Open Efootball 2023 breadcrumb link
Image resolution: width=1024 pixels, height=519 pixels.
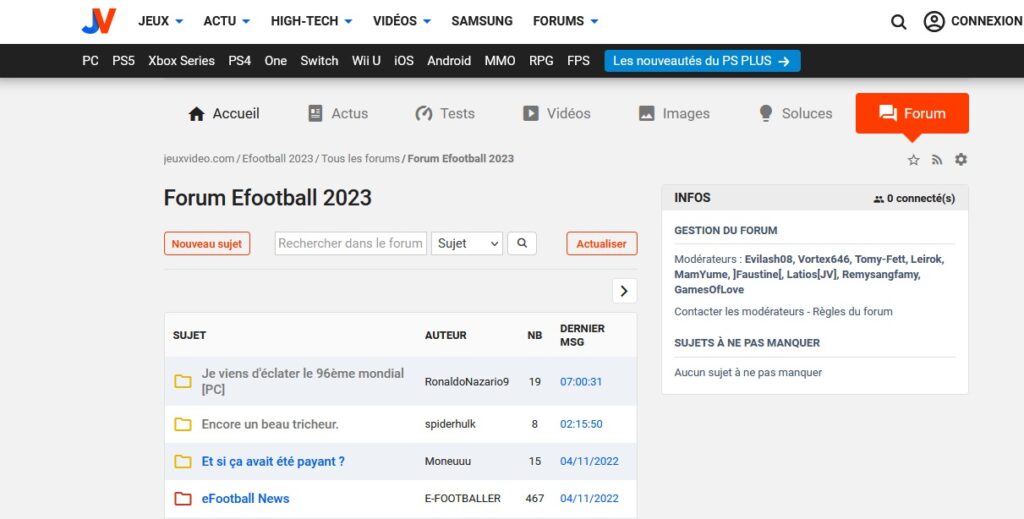pyautogui.click(x=278, y=159)
